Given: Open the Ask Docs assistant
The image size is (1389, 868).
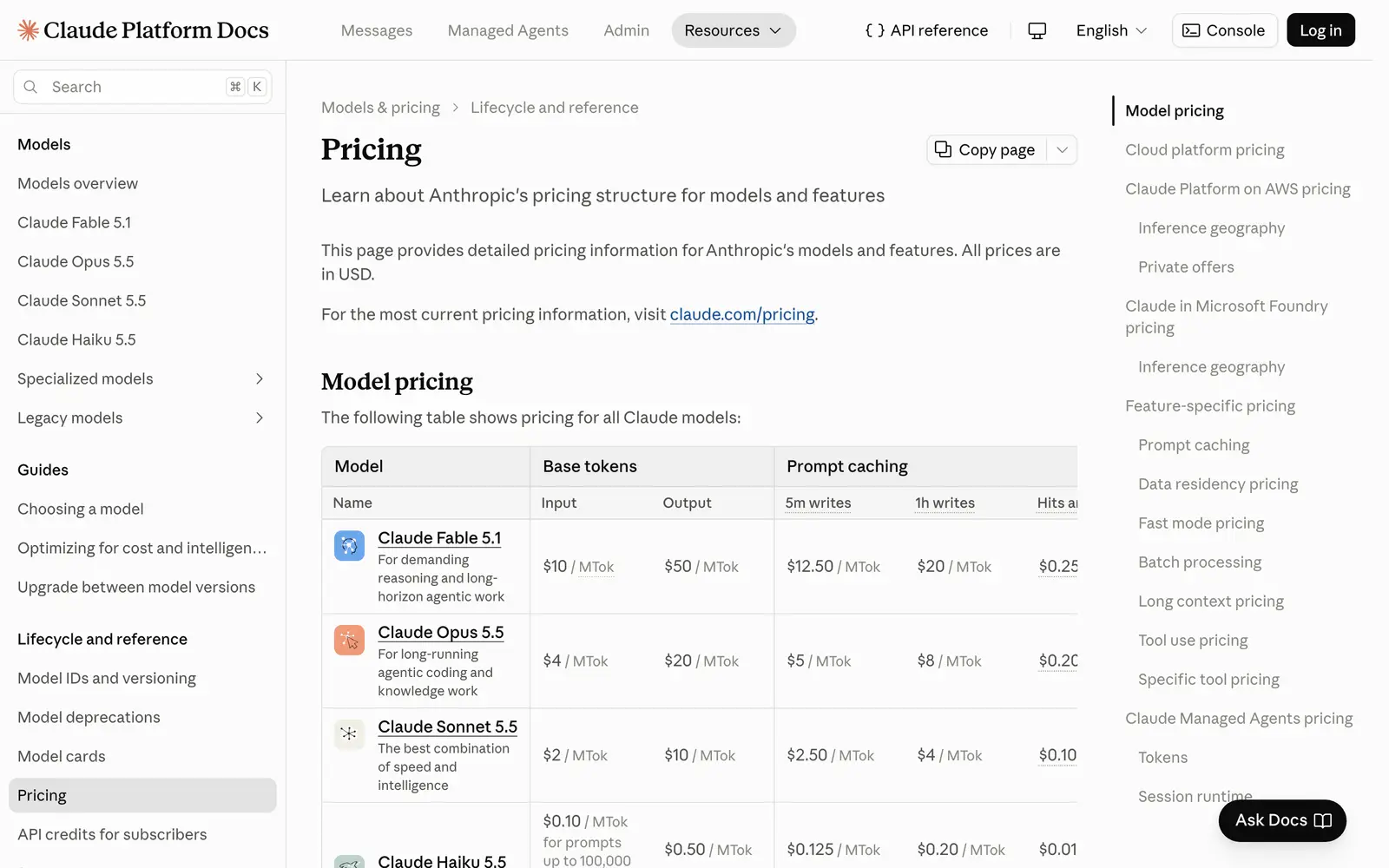Looking at the screenshot, I should click(x=1282, y=820).
